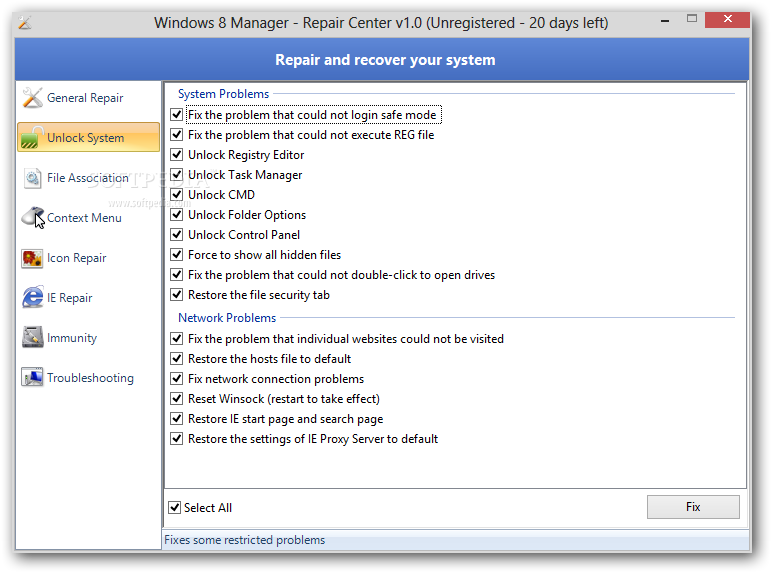Click the Troubleshooting monitor icon
Image resolution: width=772 pixels, height=573 pixels.
[32, 378]
